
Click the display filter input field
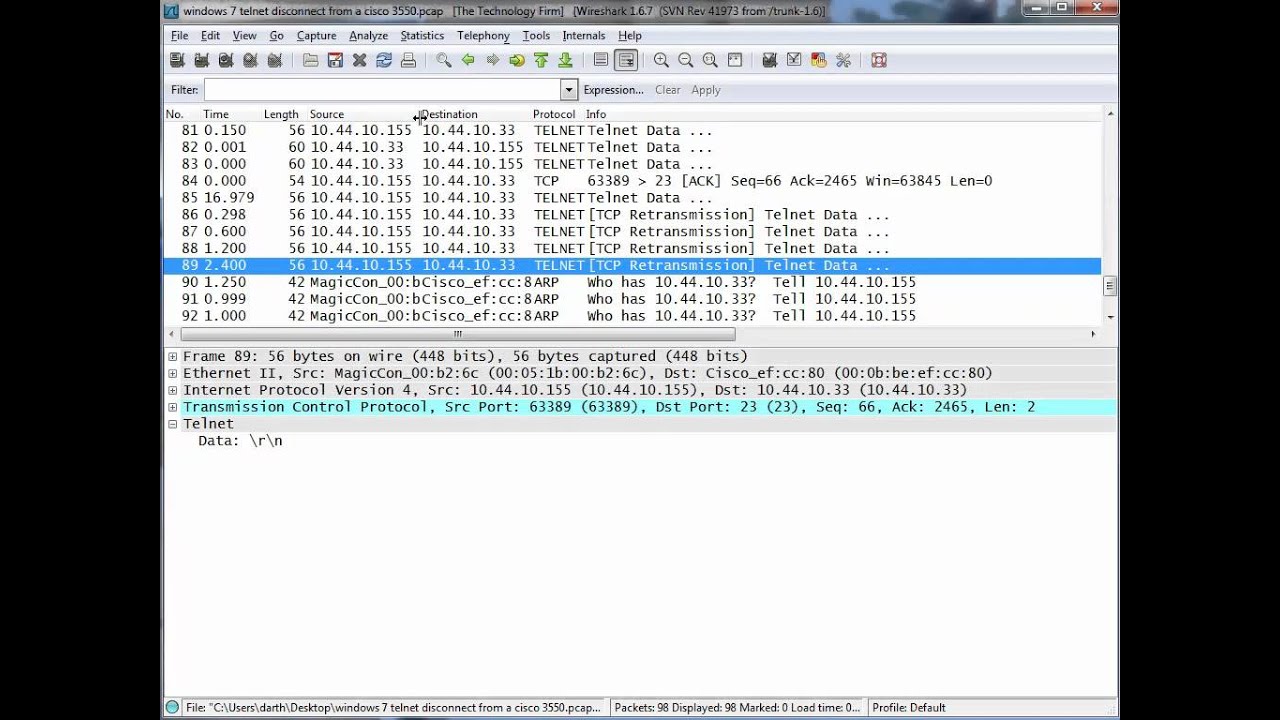[x=382, y=90]
